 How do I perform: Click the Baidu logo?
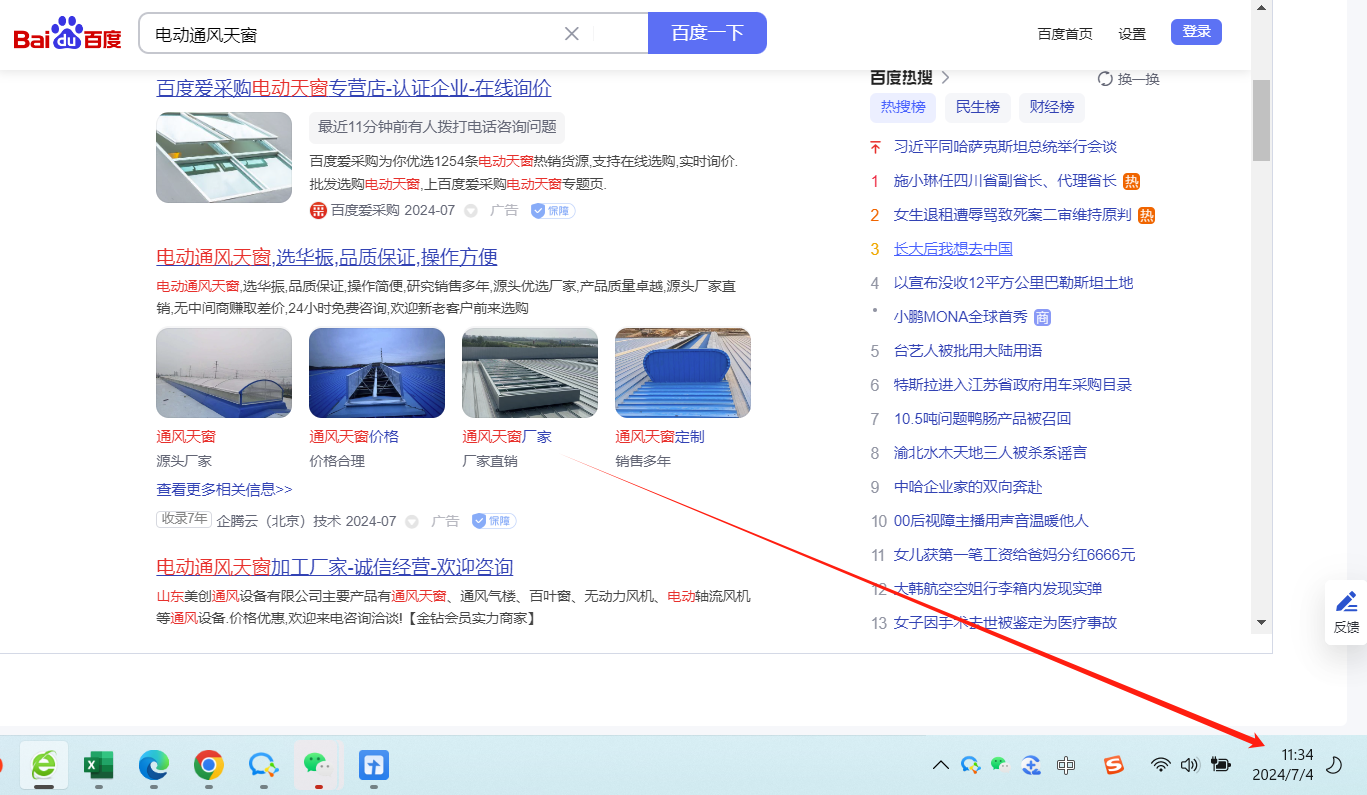67,34
